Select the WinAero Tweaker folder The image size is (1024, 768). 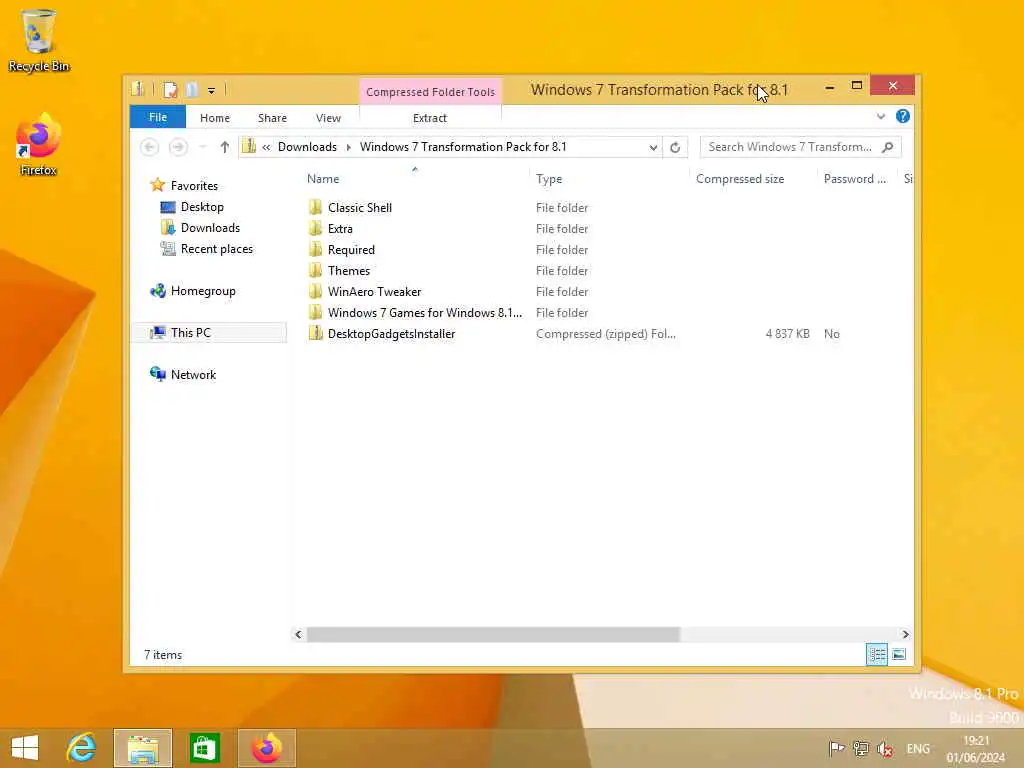point(374,292)
